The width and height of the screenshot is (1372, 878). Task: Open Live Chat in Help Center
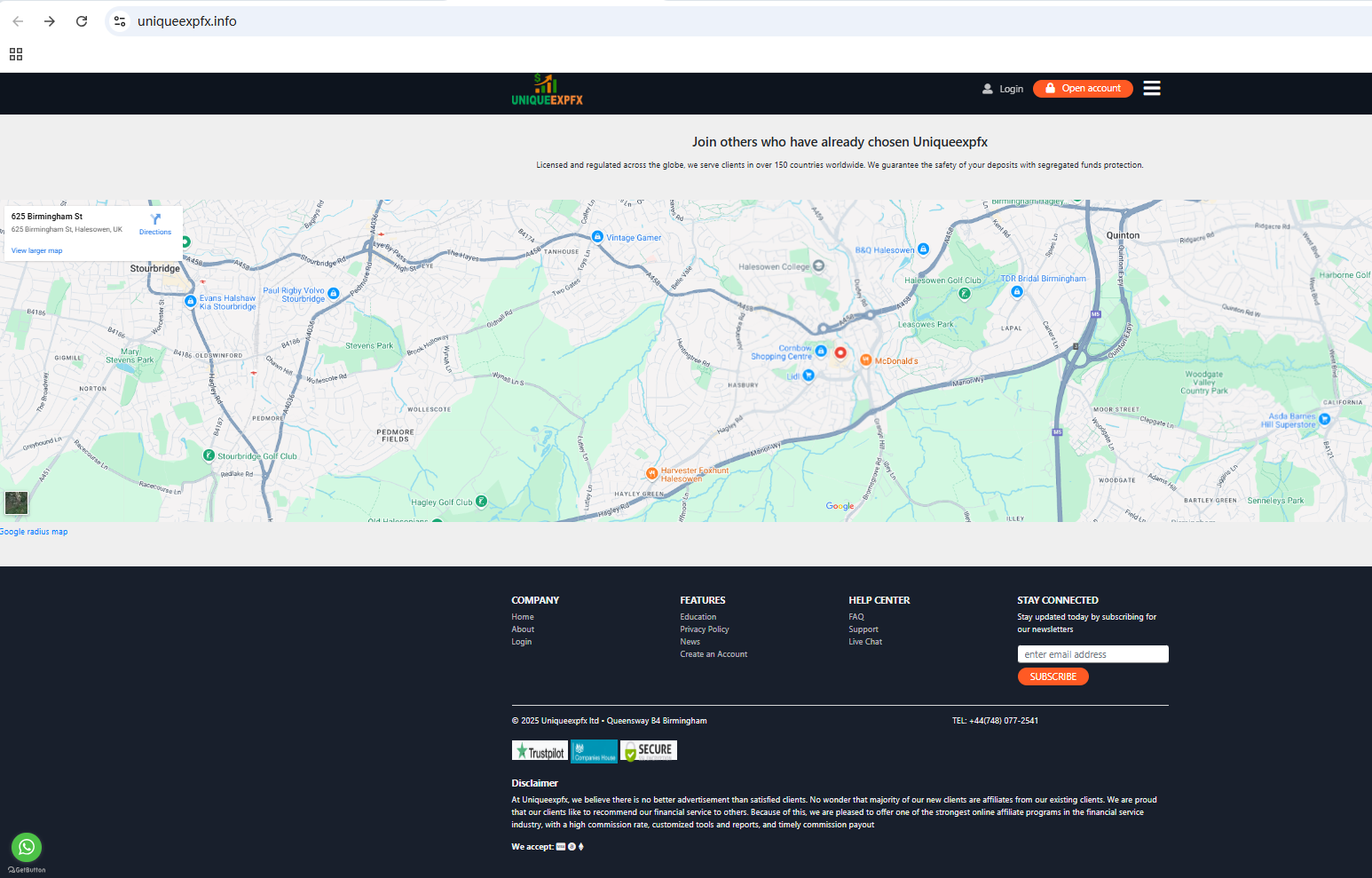865,642
